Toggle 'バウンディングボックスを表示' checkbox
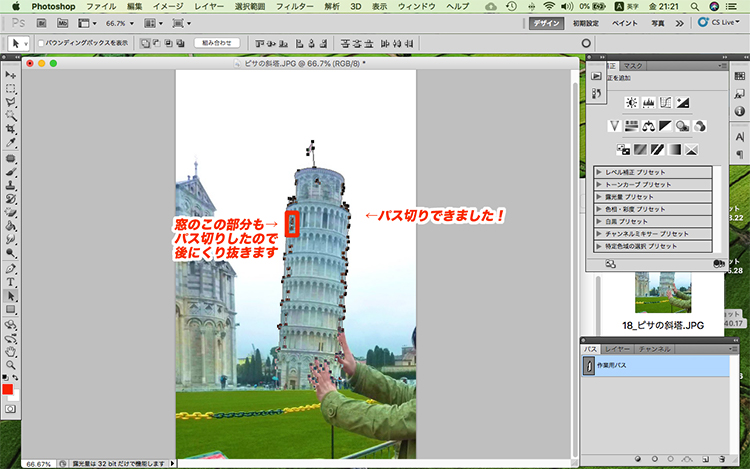Viewport: 750px width, 469px height. coord(41,43)
